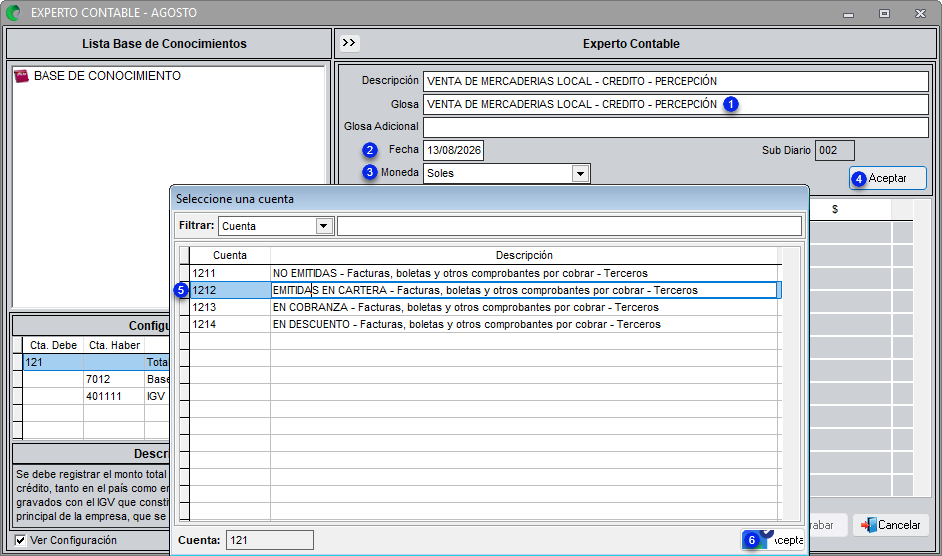Toggle the Ver Configuración checkbox
The image size is (942, 556).
click(x=20, y=540)
